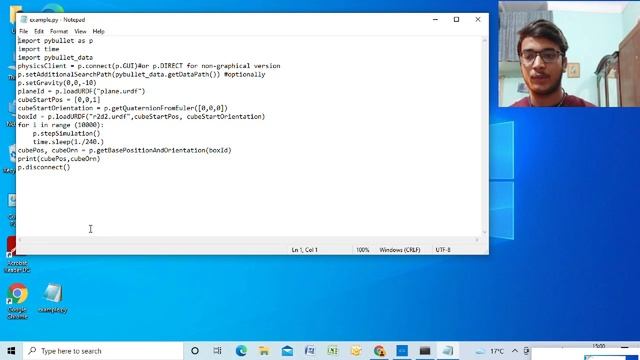Click the 'print(cubePos,cubeOrn)' line
This screenshot has height=360, width=640.
click(59, 159)
